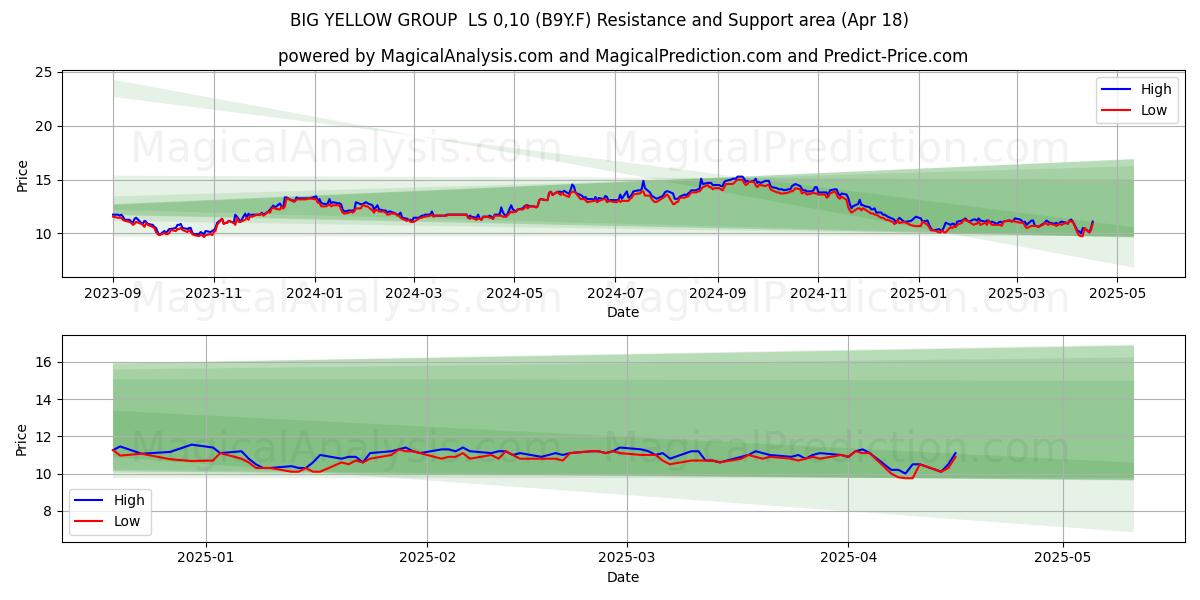Click the x-axis tick '2025-02' on the bottom chart

427,557
